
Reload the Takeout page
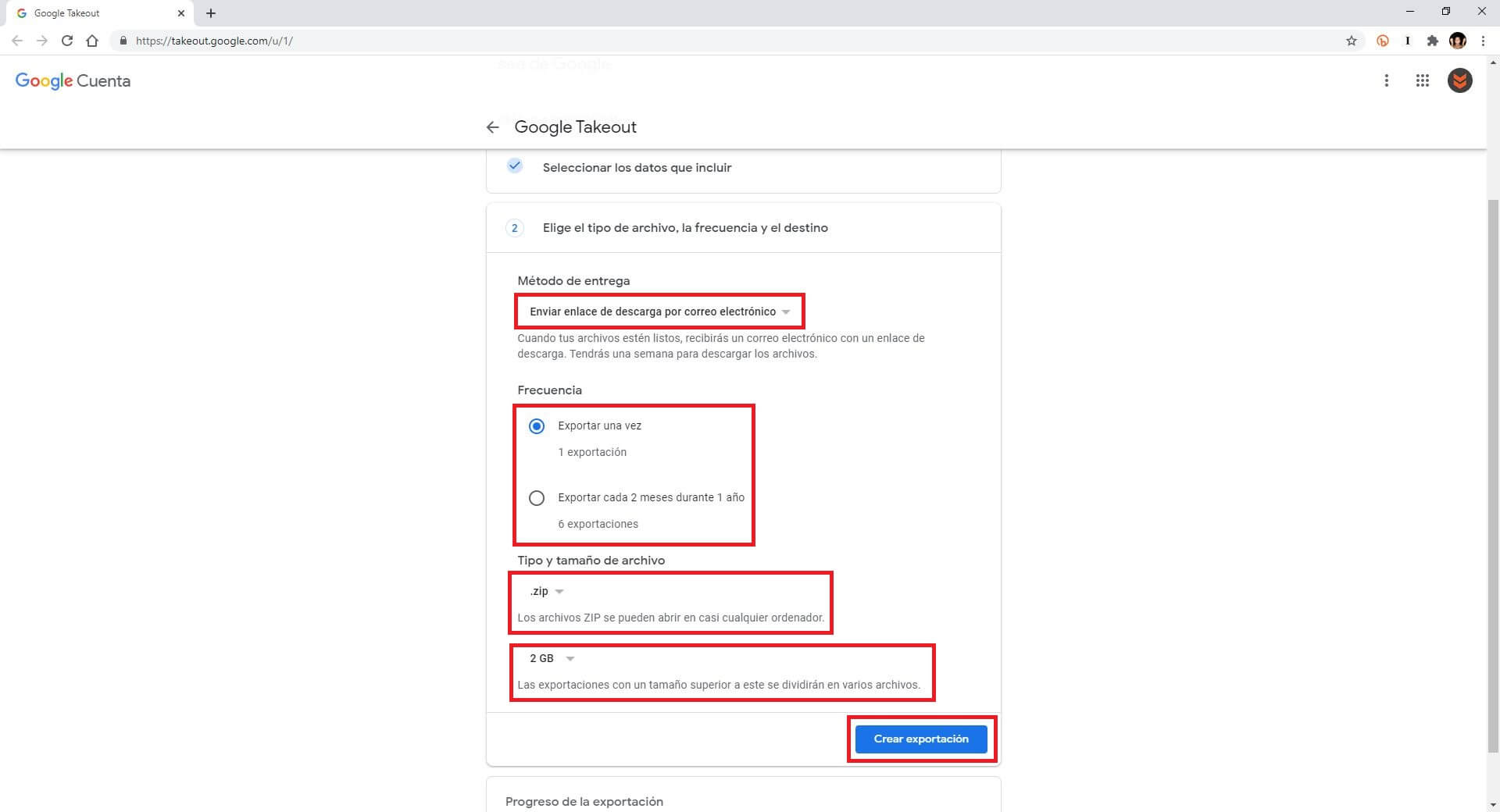point(67,41)
